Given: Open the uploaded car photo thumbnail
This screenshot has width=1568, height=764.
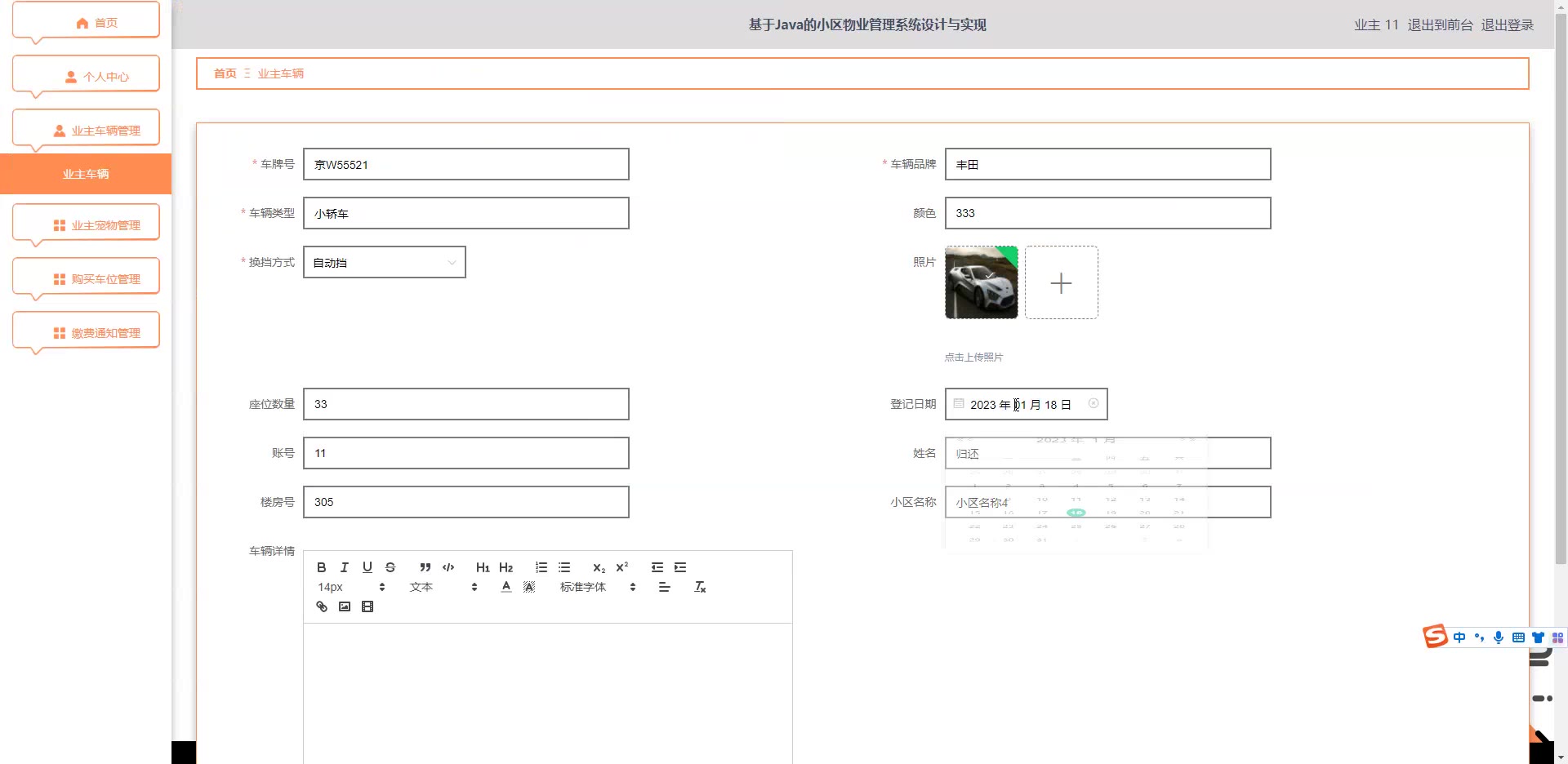Looking at the screenshot, I should [x=982, y=282].
